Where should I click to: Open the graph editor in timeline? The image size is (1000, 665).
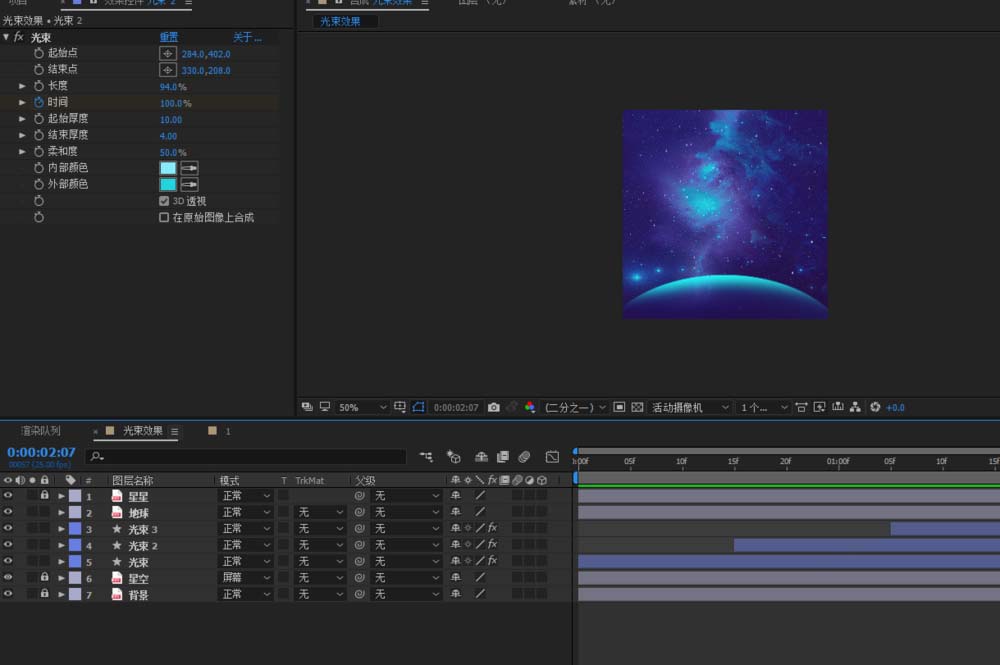point(552,457)
